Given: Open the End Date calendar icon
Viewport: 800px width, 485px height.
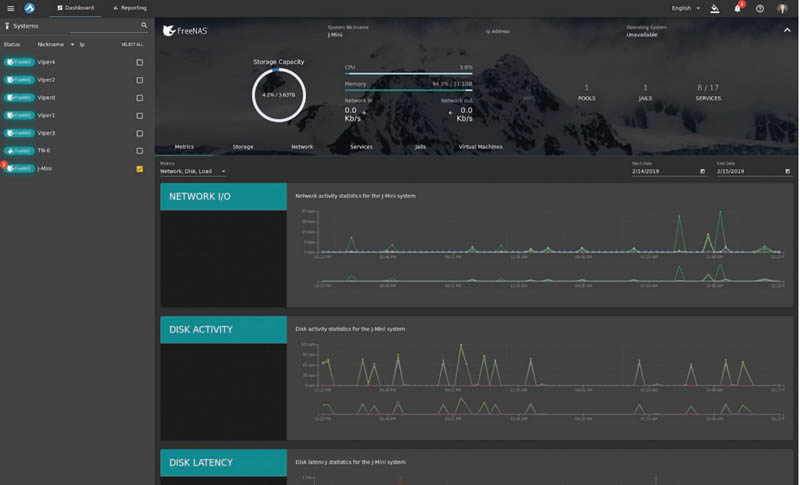Looking at the screenshot, I should 787,171.
